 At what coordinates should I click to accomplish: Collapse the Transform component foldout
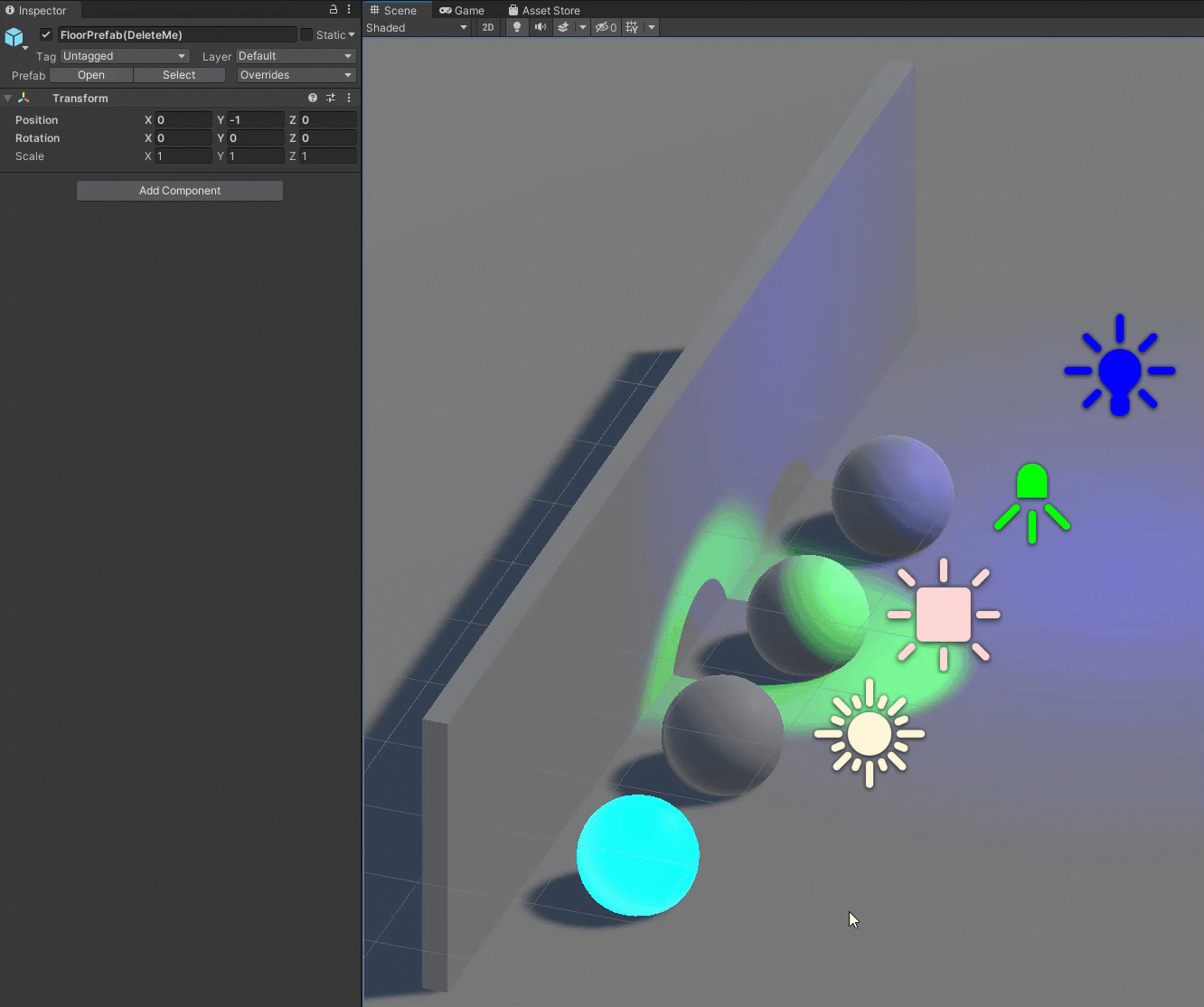[7, 98]
